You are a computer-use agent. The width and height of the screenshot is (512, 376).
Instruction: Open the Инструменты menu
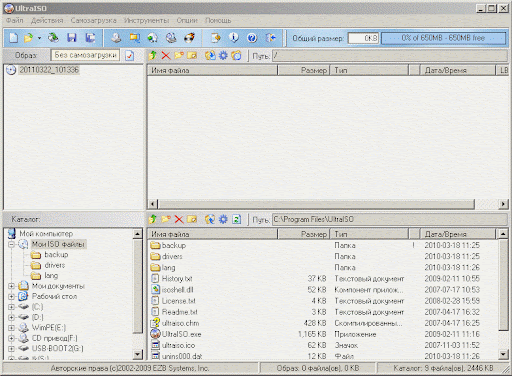click(x=146, y=21)
